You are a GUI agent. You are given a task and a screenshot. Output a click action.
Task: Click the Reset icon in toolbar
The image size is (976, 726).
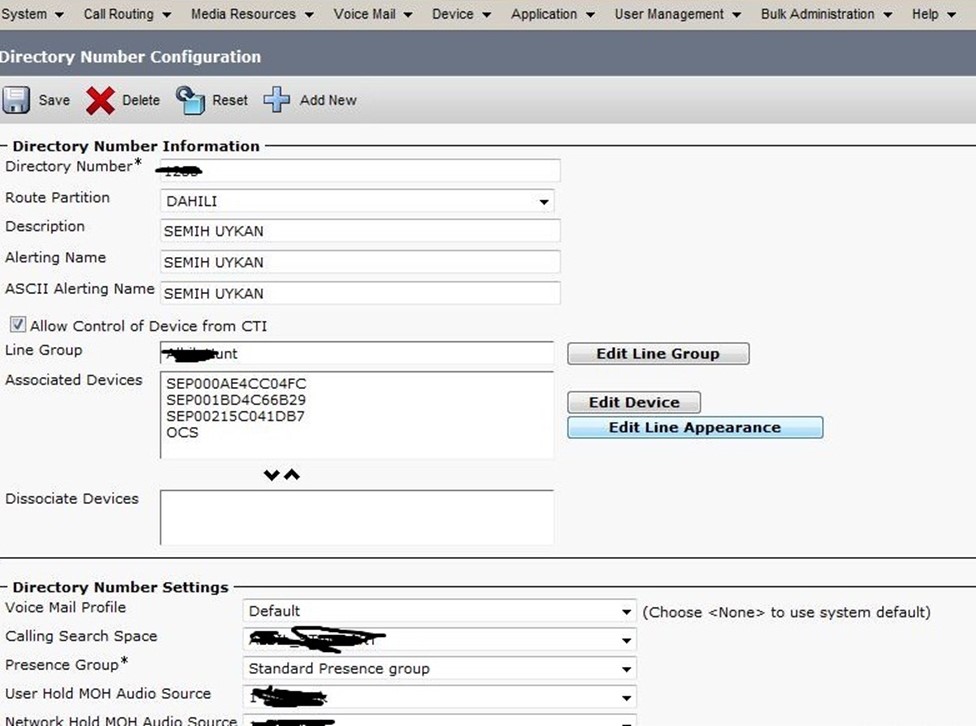coord(190,99)
